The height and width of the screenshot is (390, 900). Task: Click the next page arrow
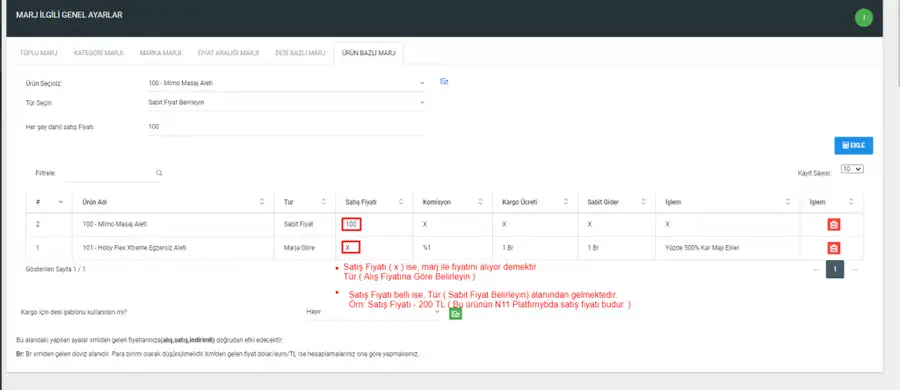pyautogui.click(x=855, y=269)
